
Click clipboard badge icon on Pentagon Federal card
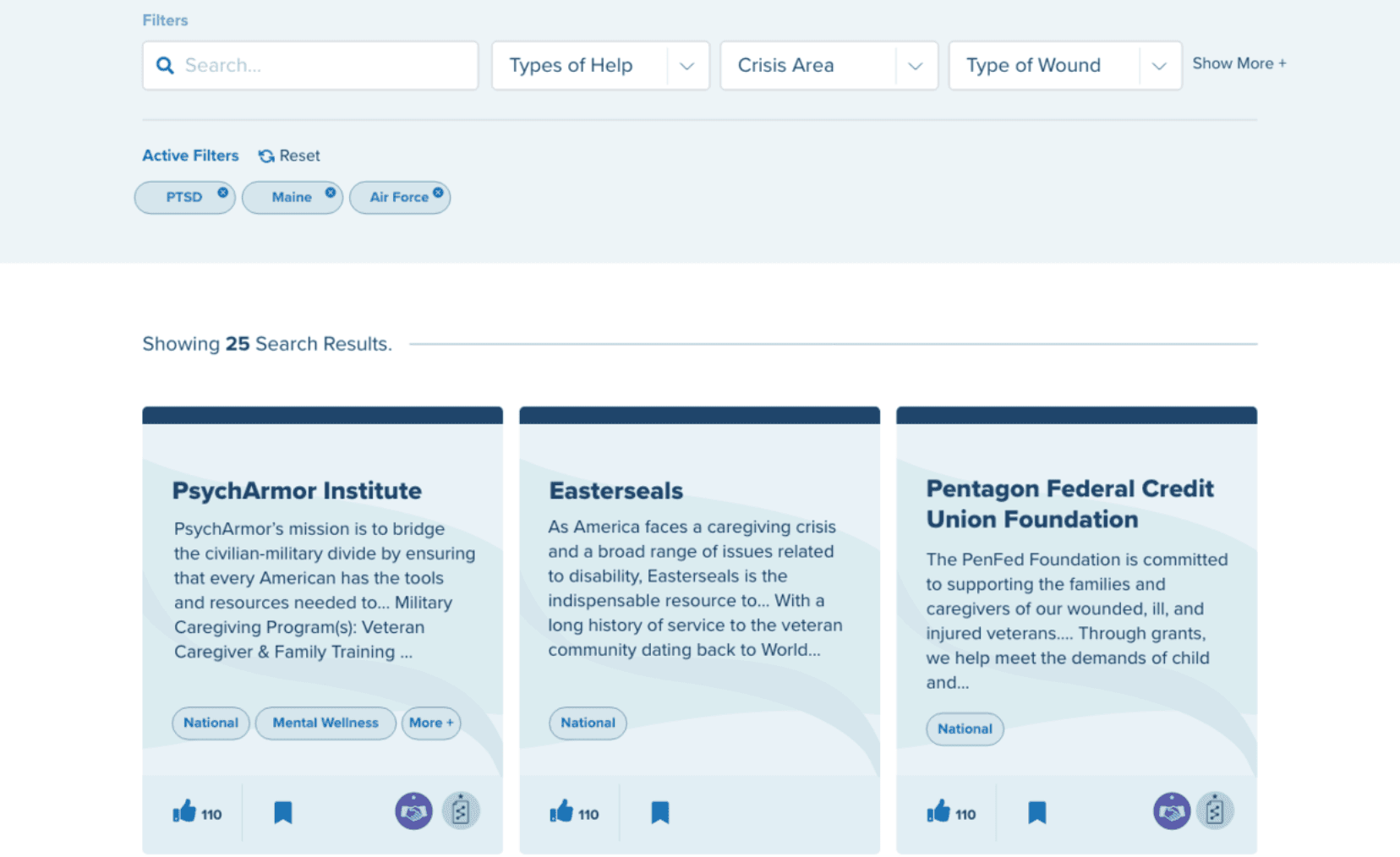click(x=1215, y=811)
